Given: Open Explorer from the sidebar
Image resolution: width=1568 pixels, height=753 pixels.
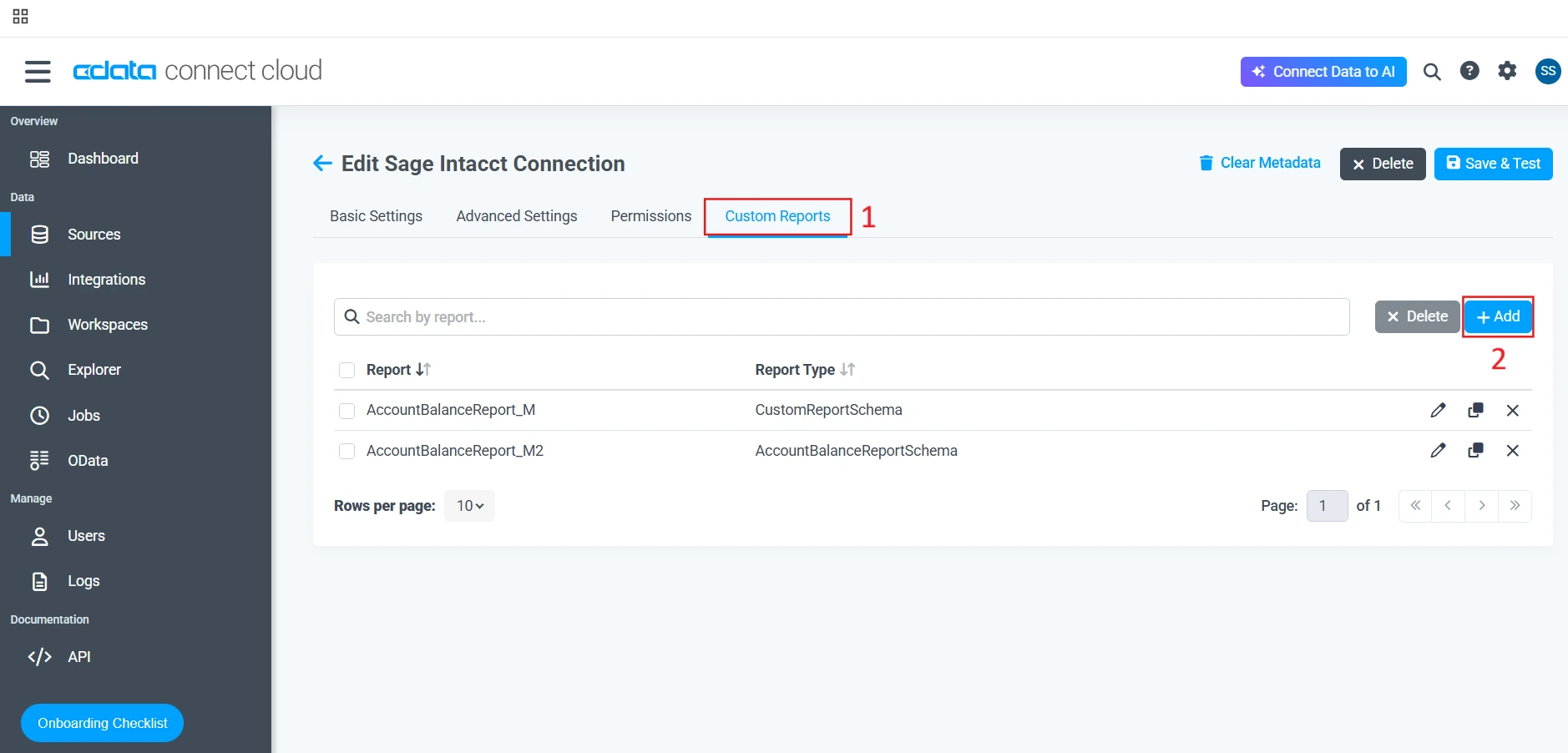Looking at the screenshot, I should click(x=93, y=369).
